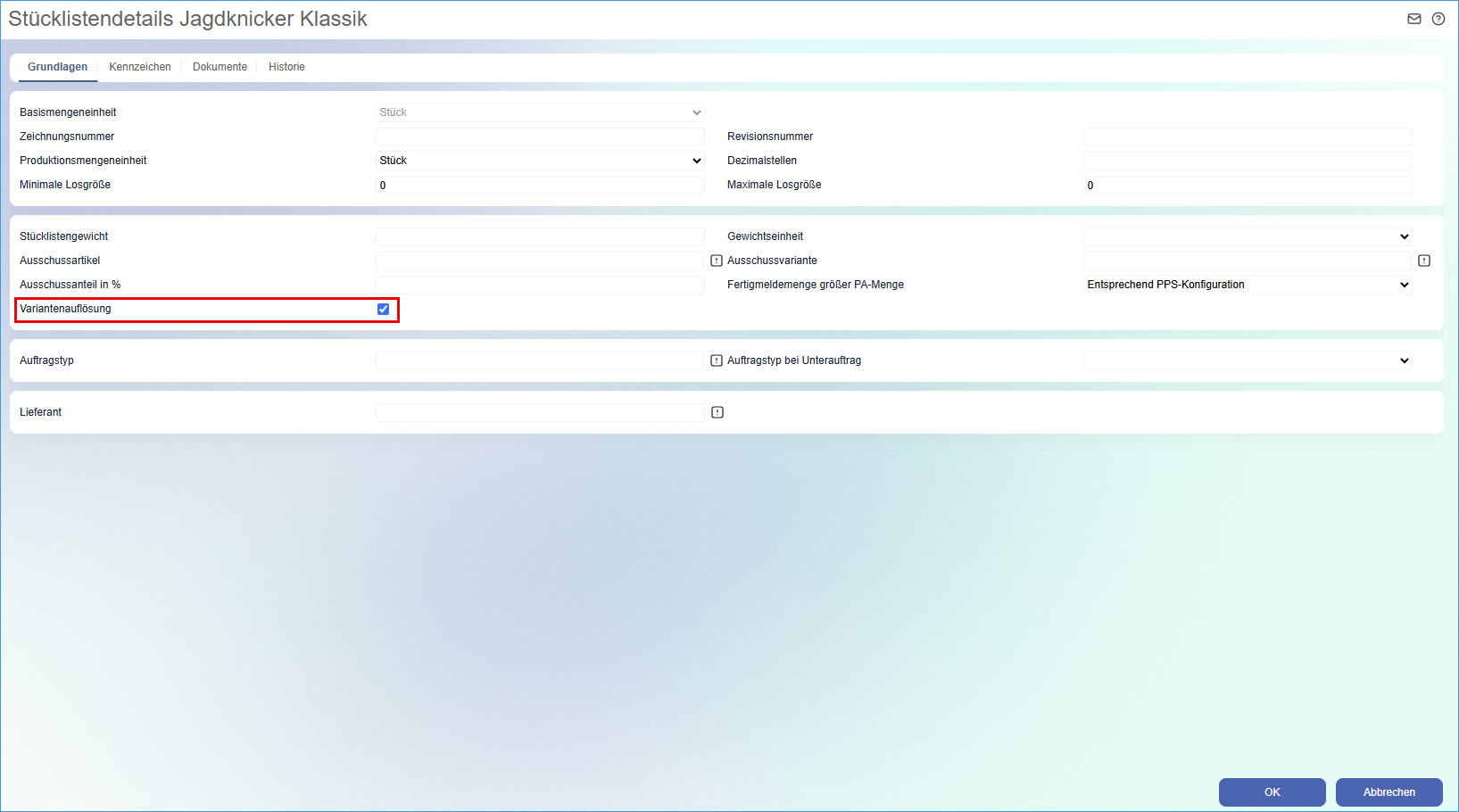Click the Abbrechen button
Screen dimensions: 1459x812
pyautogui.click(x=1389, y=792)
